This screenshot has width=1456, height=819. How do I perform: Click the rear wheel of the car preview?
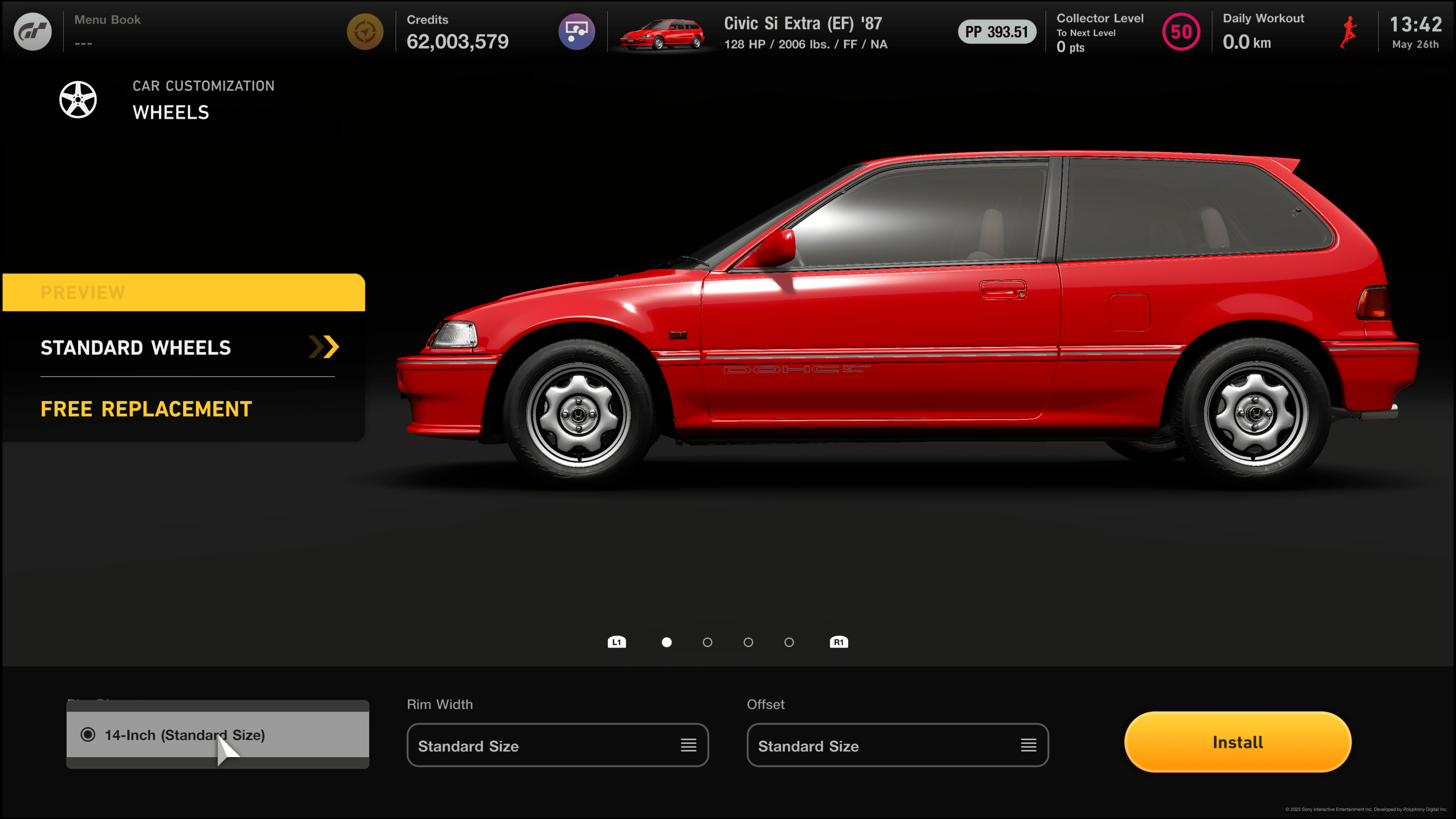1255,414
